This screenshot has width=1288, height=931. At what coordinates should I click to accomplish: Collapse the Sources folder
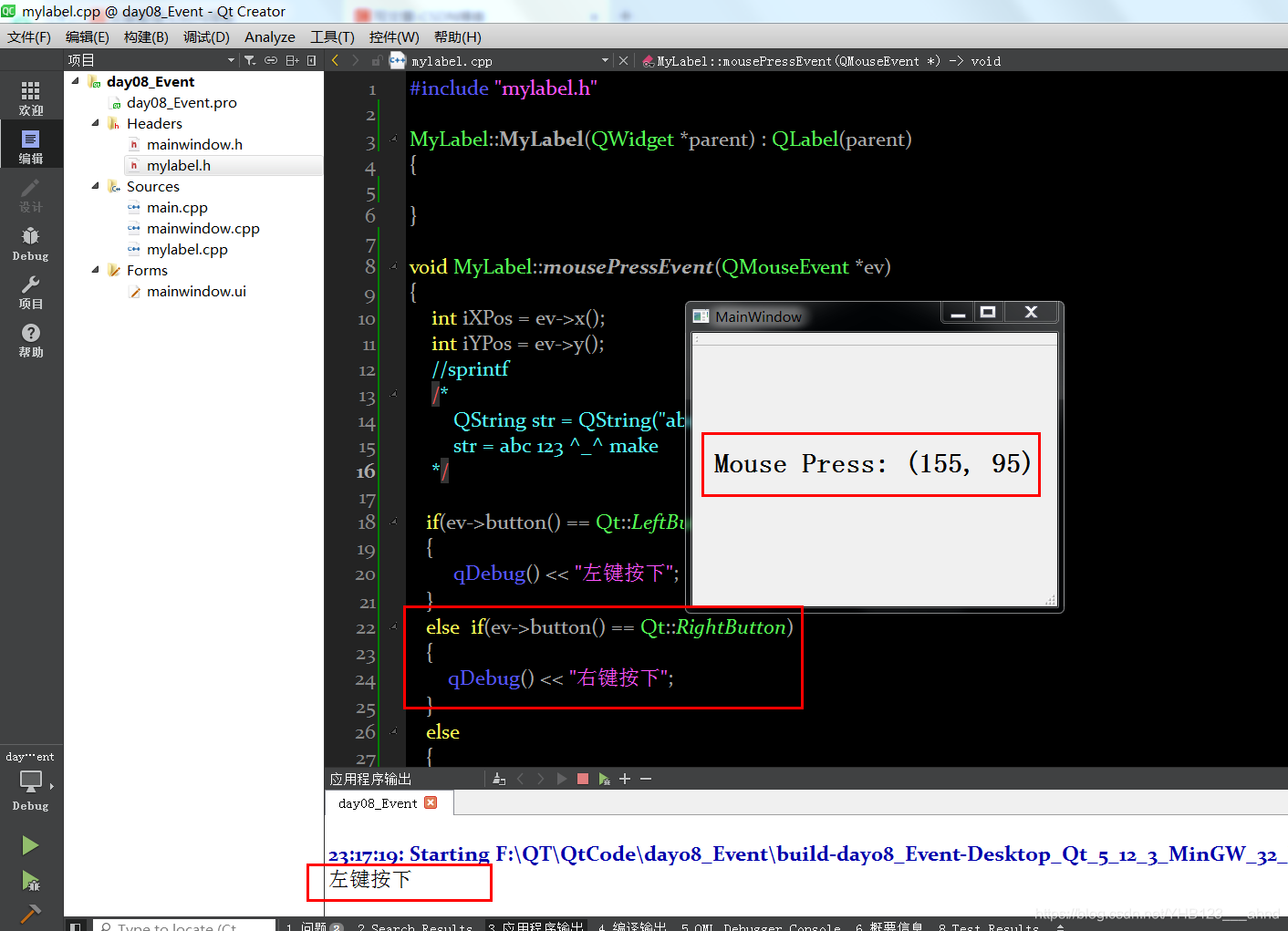[x=96, y=186]
